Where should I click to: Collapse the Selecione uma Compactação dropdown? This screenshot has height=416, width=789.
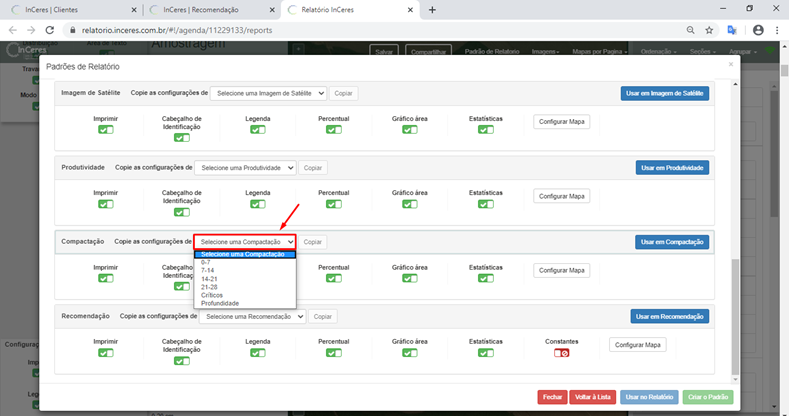coord(245,242)
